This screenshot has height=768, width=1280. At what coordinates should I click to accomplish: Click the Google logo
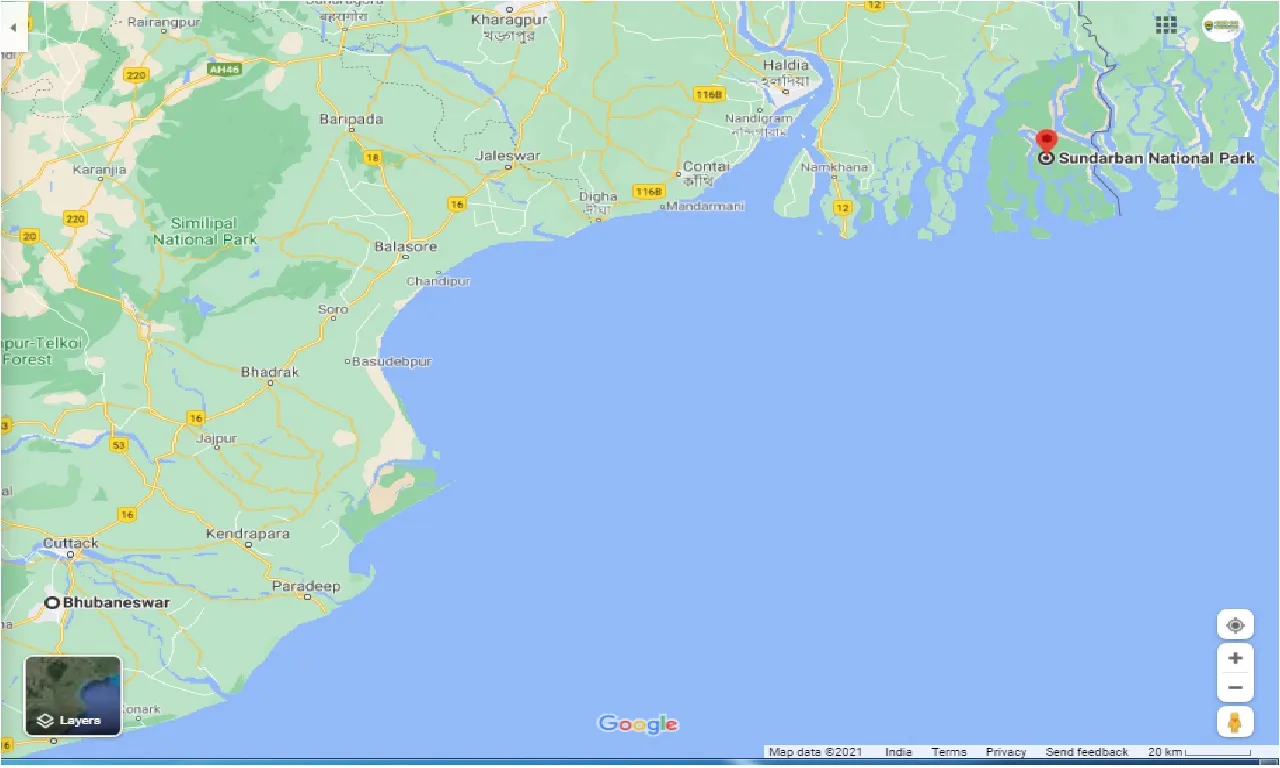pos(637,723)
